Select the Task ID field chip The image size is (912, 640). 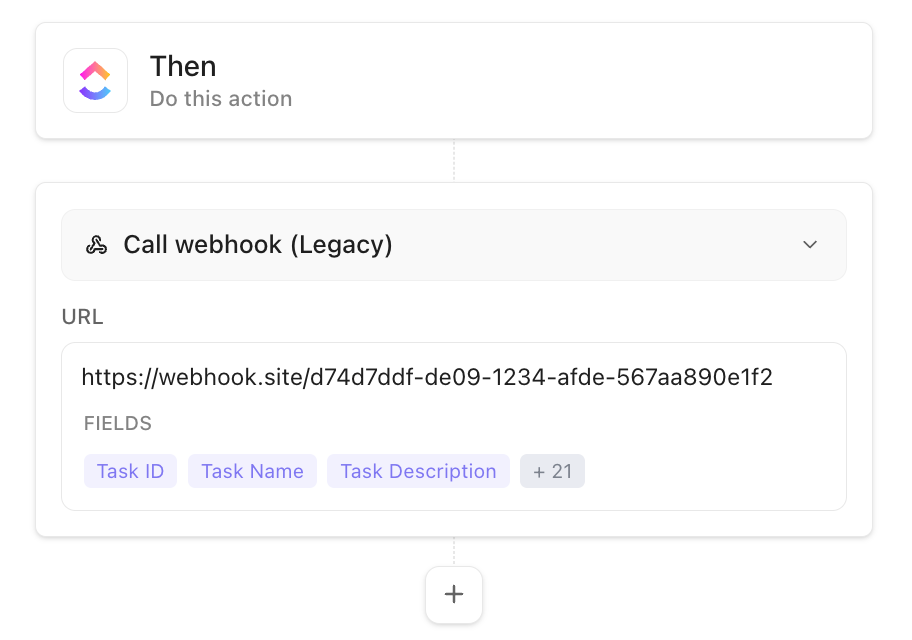(x=130, y=471)
